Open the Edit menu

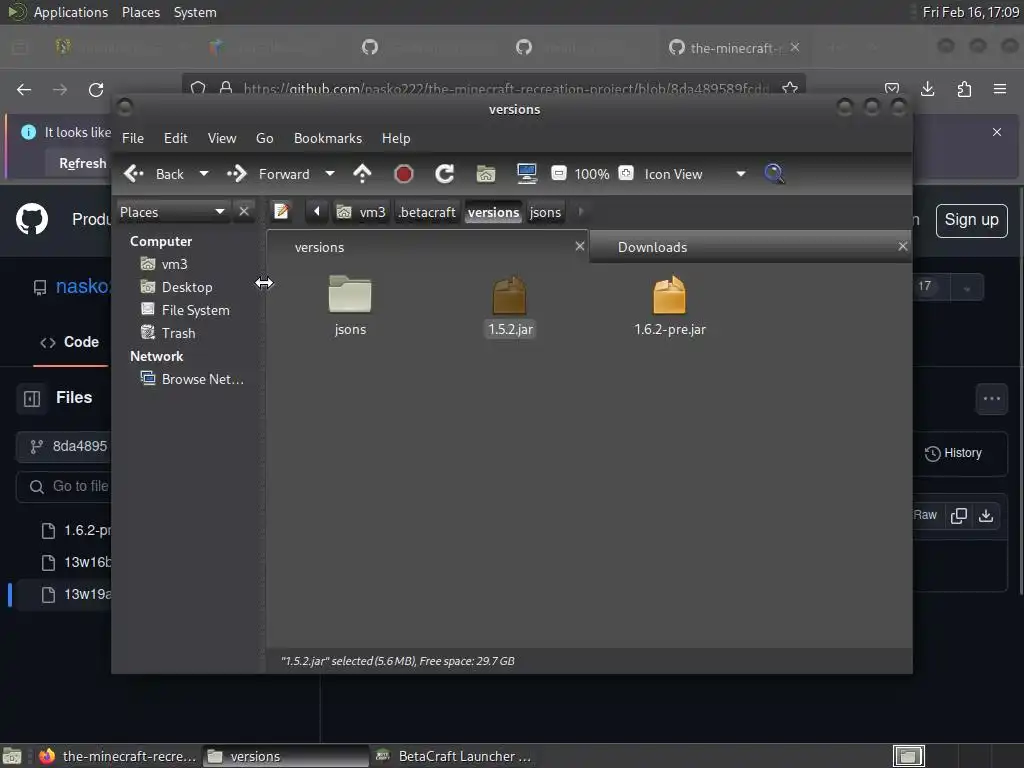coord(176,138)
